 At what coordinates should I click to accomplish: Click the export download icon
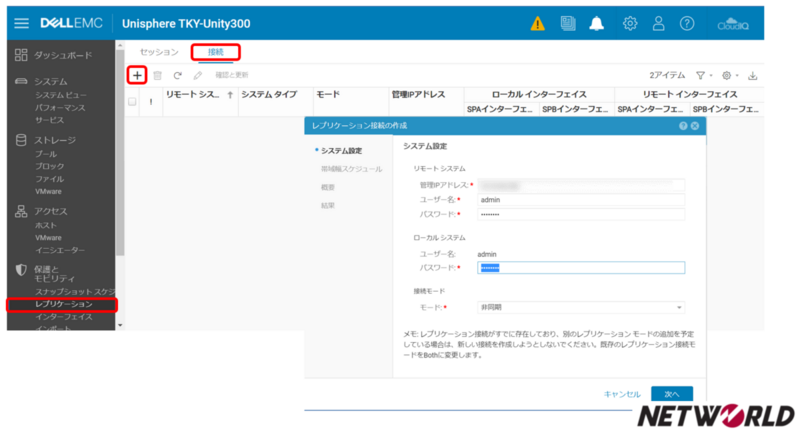[x=753, y=75]
